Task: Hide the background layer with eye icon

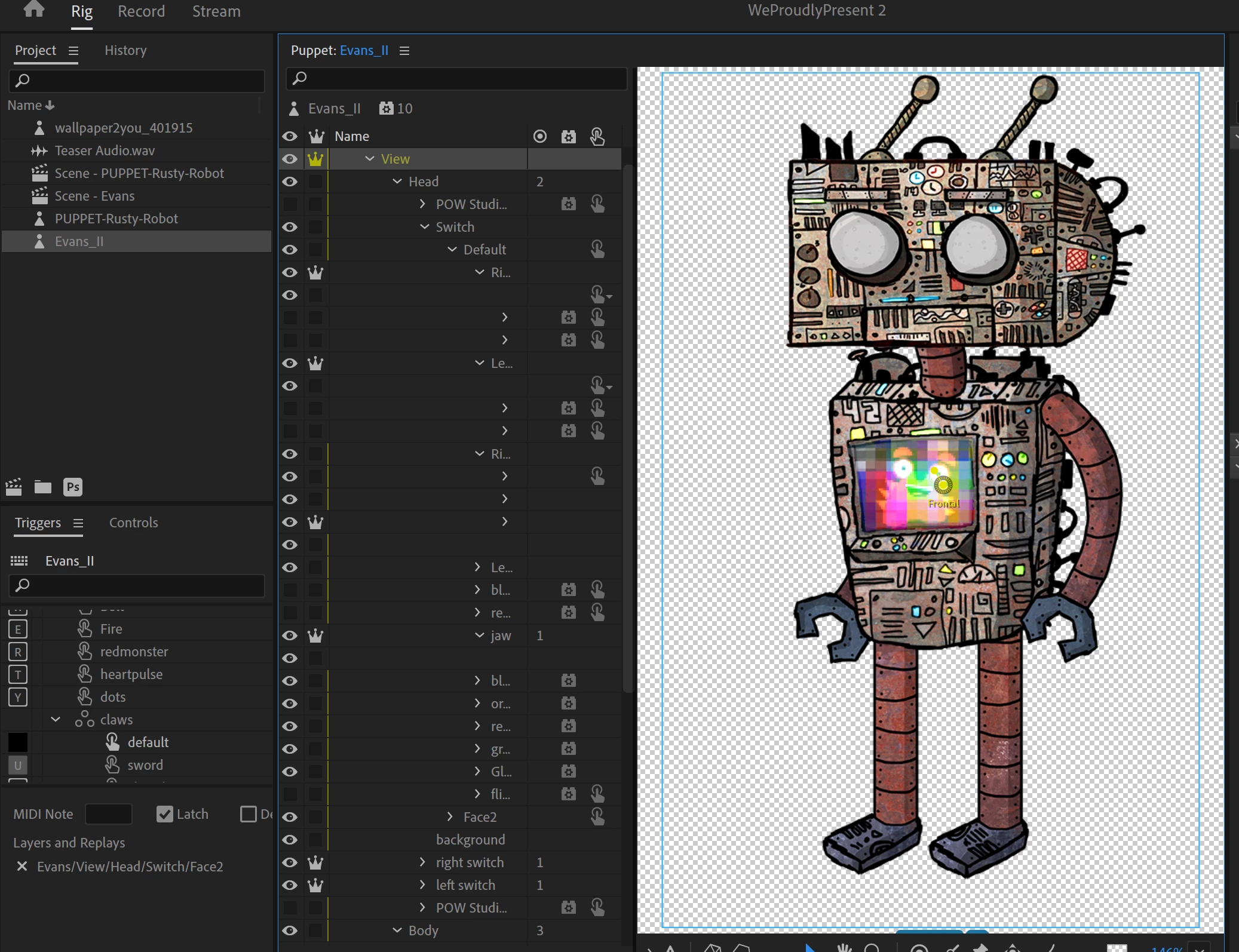Action: 290,840
